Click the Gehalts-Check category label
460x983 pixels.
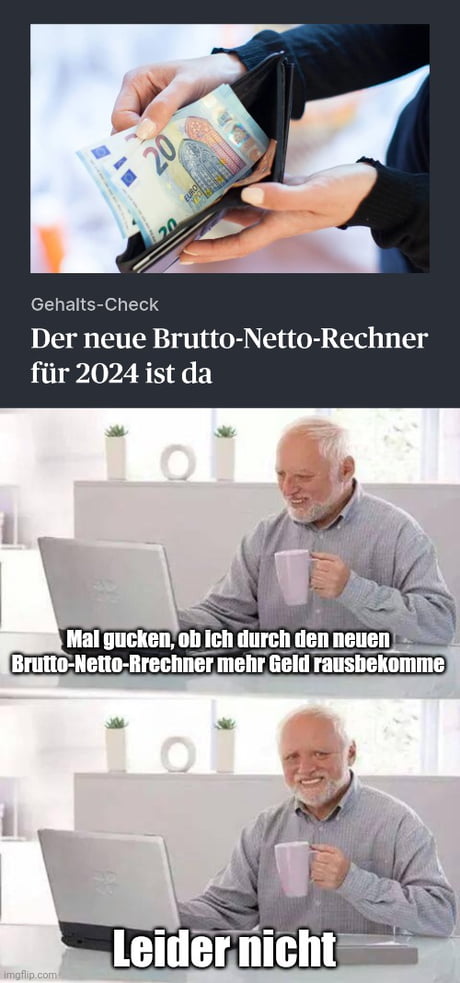95,305
